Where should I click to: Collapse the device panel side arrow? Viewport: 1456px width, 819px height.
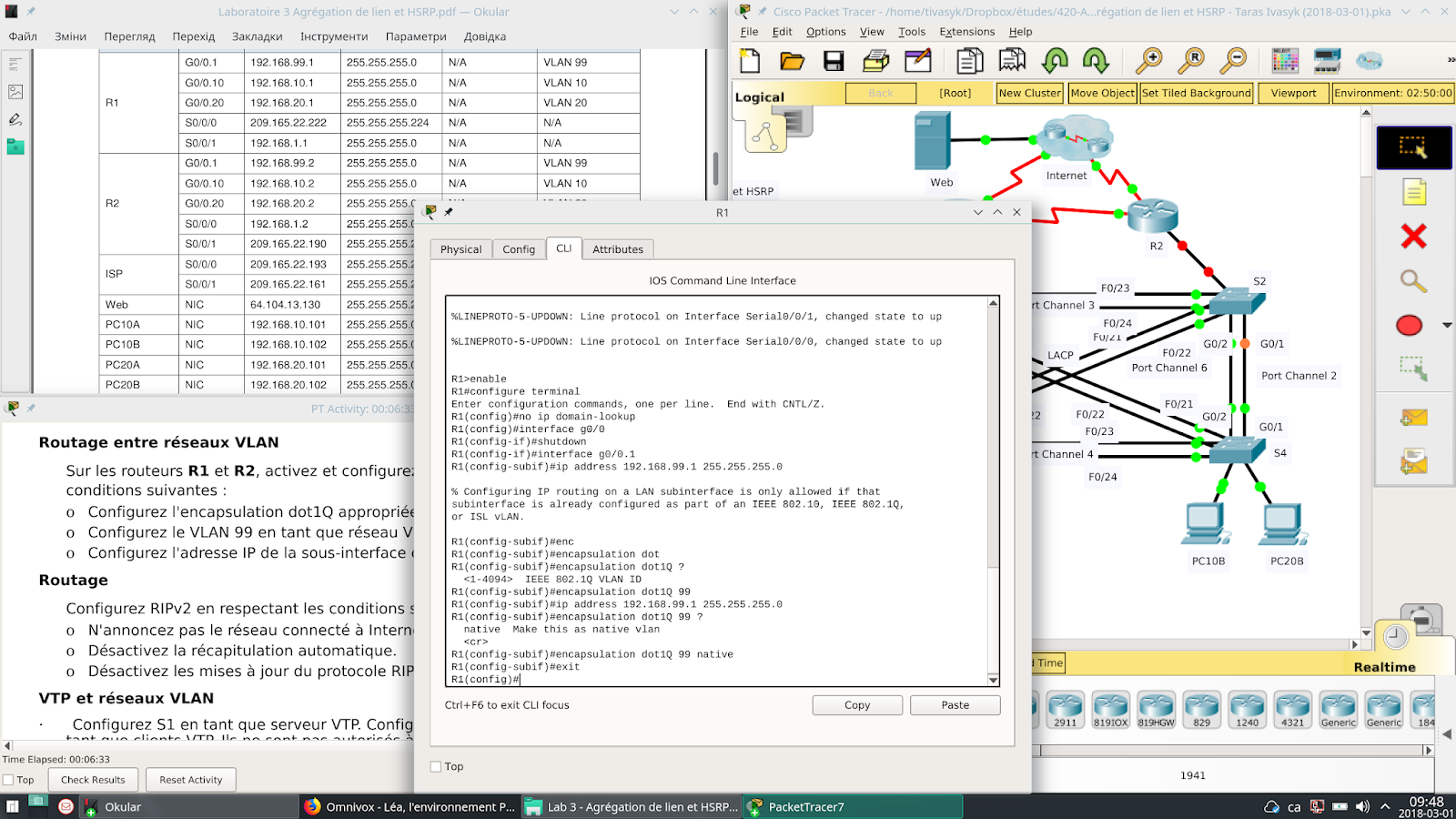click(1447, 733)
